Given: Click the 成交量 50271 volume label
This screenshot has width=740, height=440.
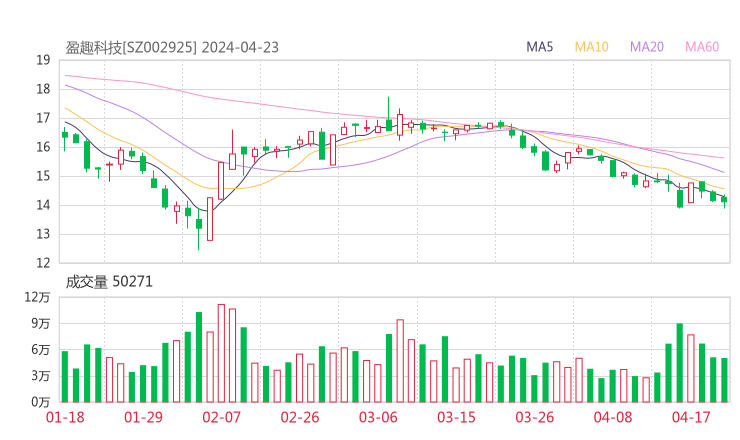Looking at the screenshot, I should (109, 282).
